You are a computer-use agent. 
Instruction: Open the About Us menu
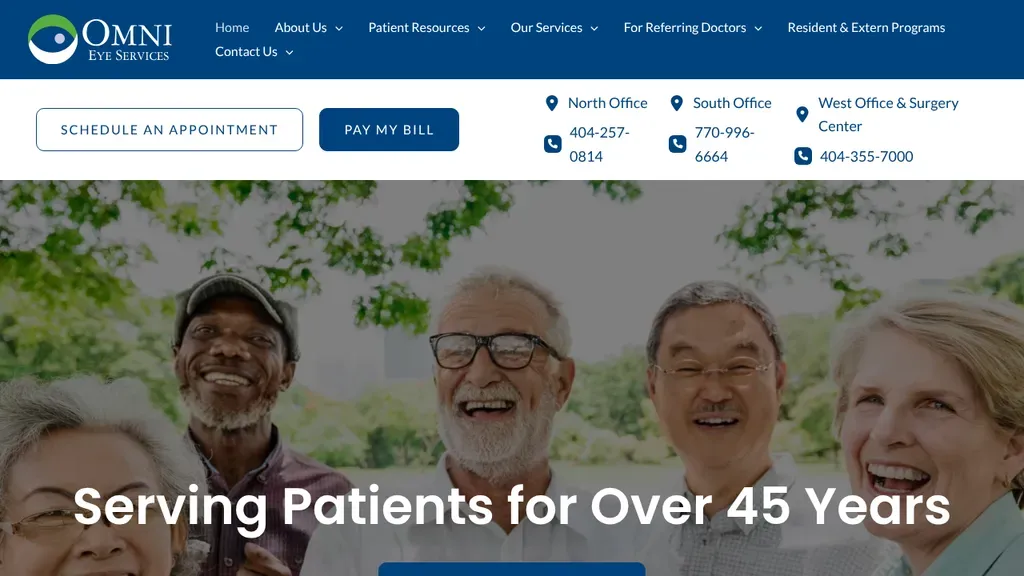pyautogui.click(x=300, y=27)
